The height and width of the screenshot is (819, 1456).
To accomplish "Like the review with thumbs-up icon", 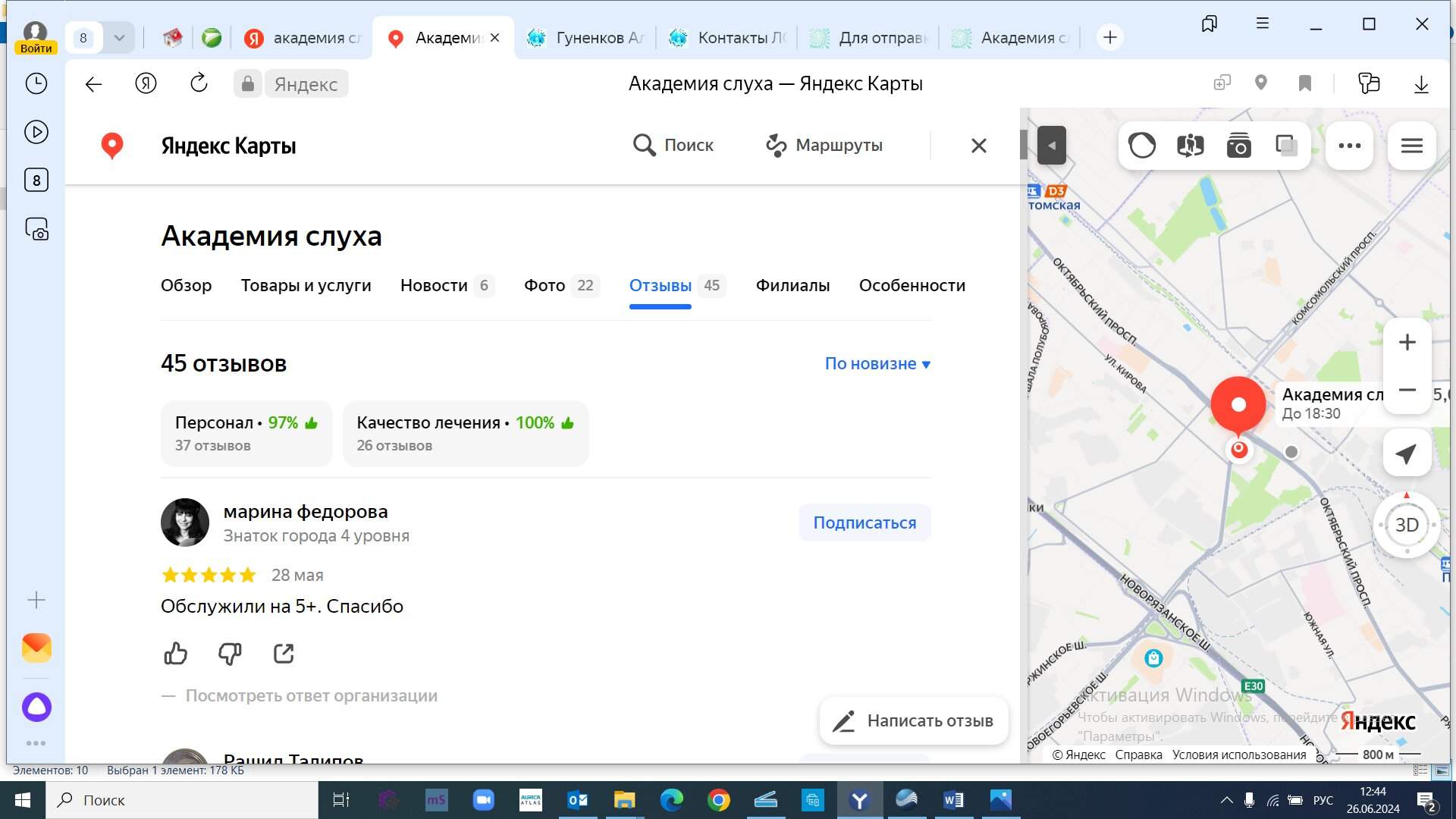I will point(175,654).
